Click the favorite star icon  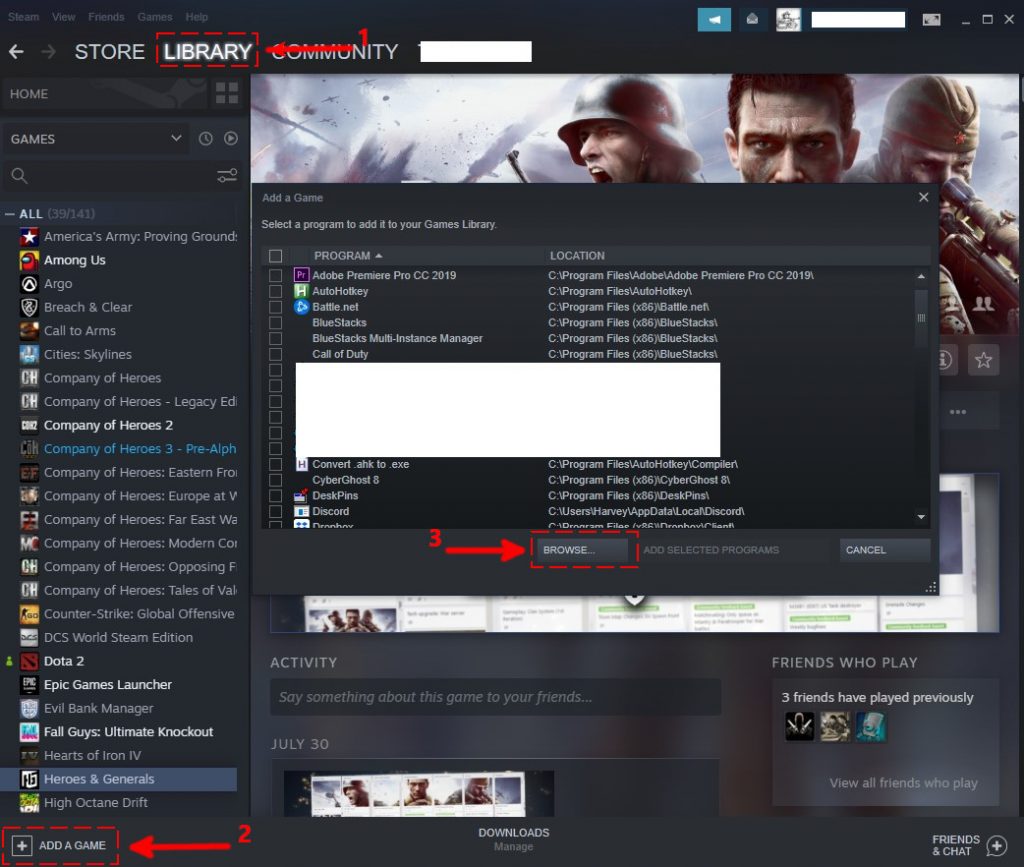click(x=983, y=360)
